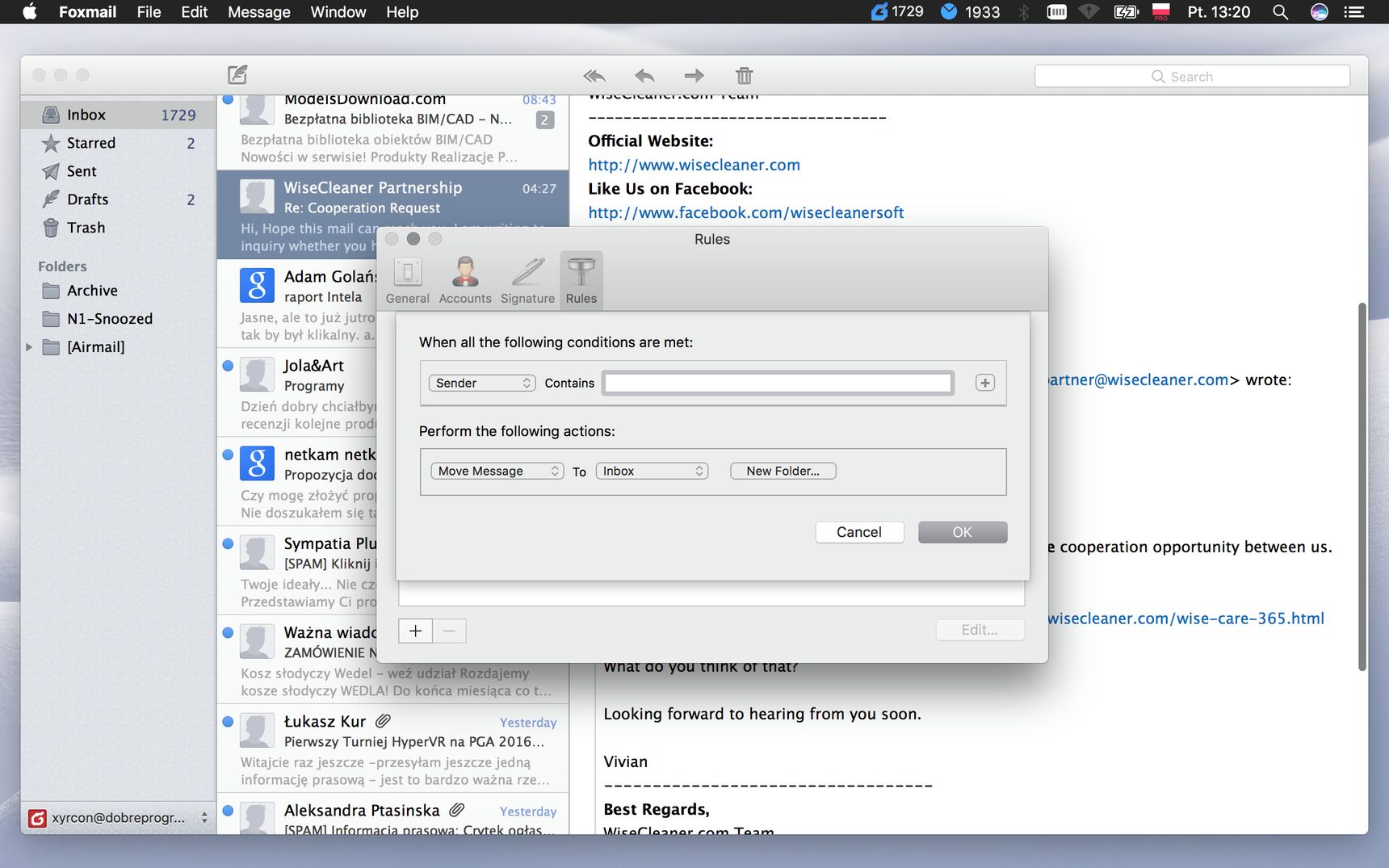Open the File menu
This screenshot has width=1389, height=868.
pyautogui.click(x=149, y=12)
